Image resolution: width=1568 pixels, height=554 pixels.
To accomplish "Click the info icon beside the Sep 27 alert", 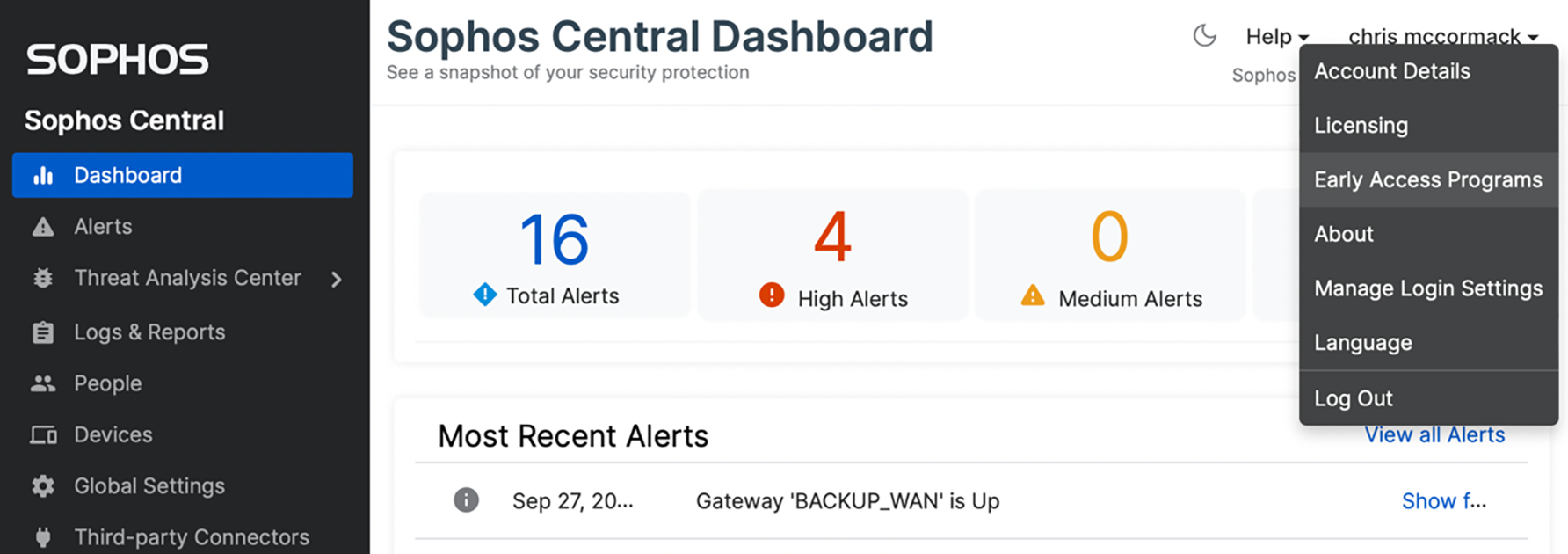I will (x=466, y=500).
